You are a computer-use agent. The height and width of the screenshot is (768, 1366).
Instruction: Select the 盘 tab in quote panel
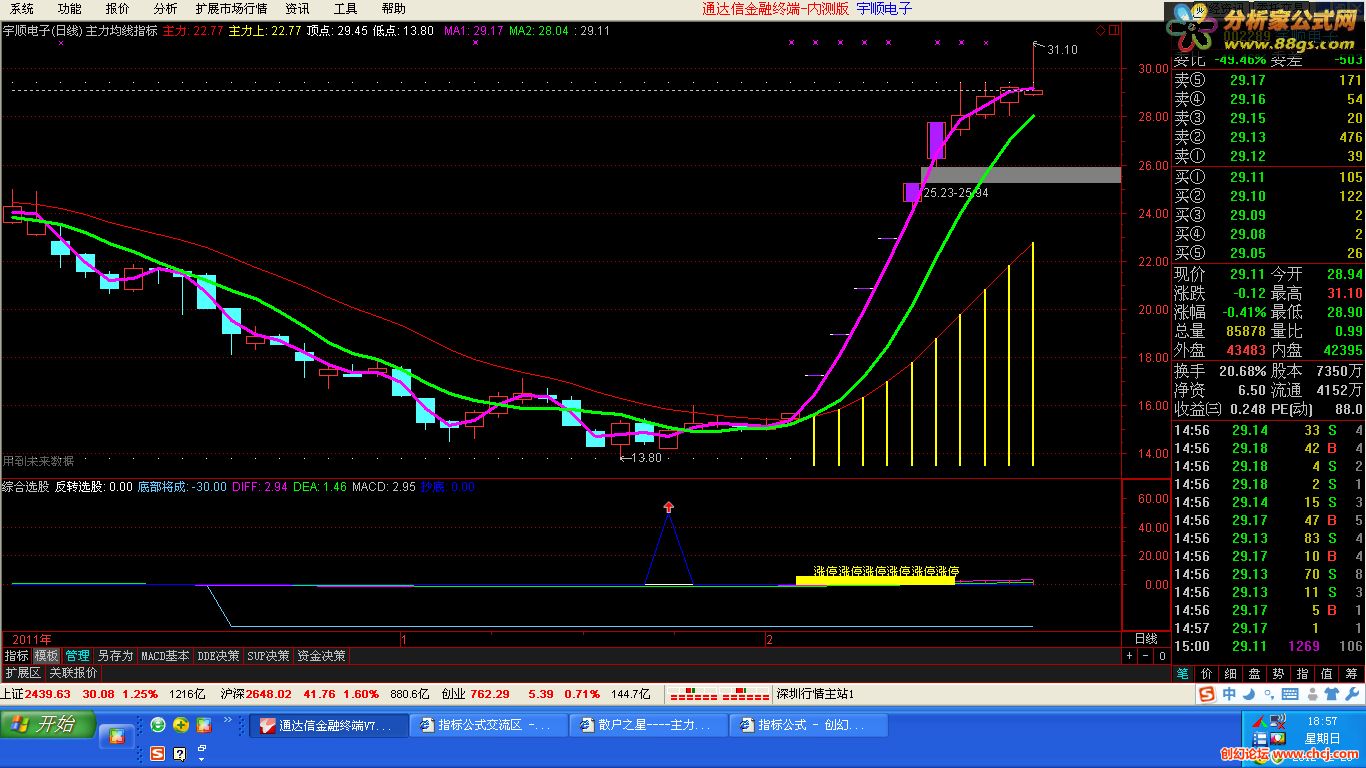(x=1255, y=674)
